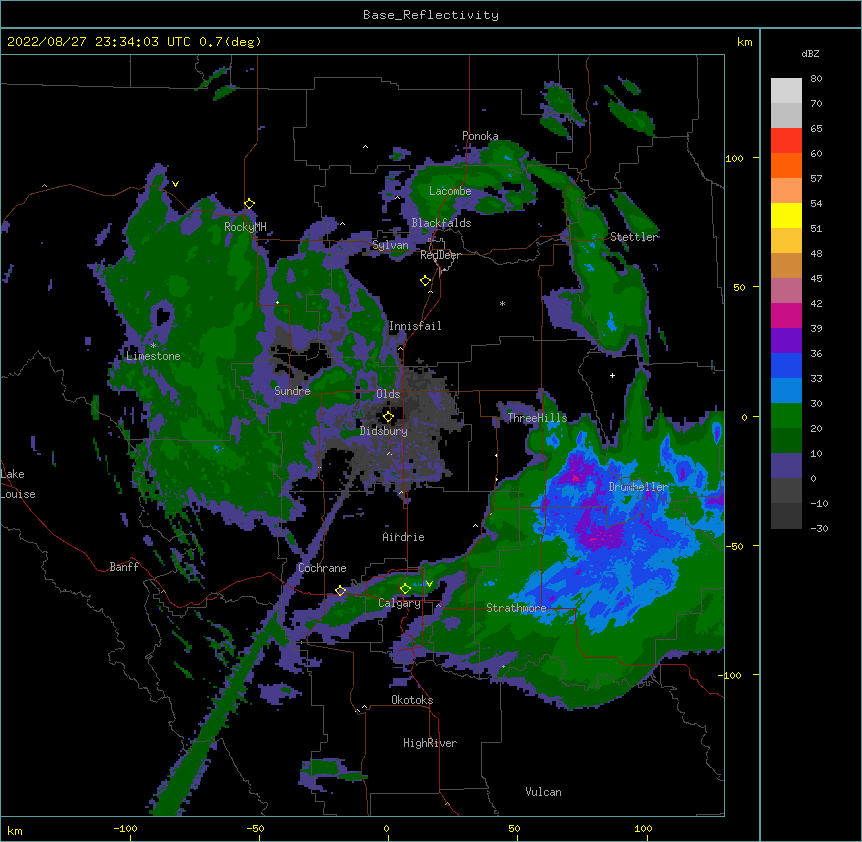Click the Base_Reflectivity title
Screen dimensions: 862x842
point(431,15)
